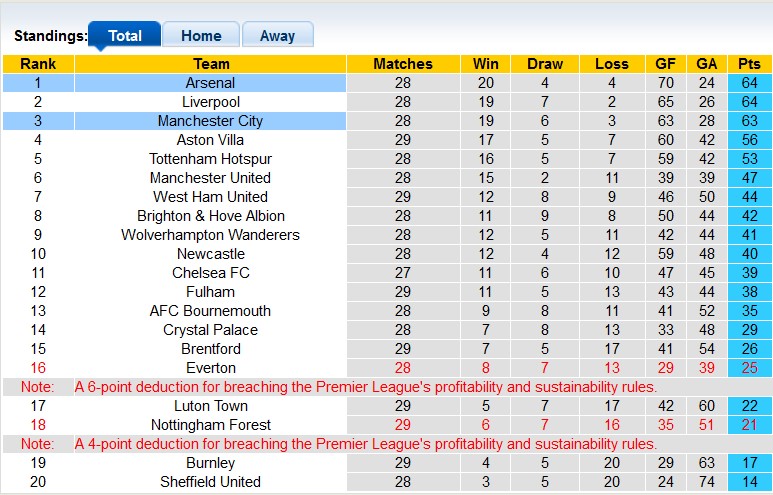Viewport: 773px width, 495px height.
Task: Click the Win column header
Action: [486, 64]
